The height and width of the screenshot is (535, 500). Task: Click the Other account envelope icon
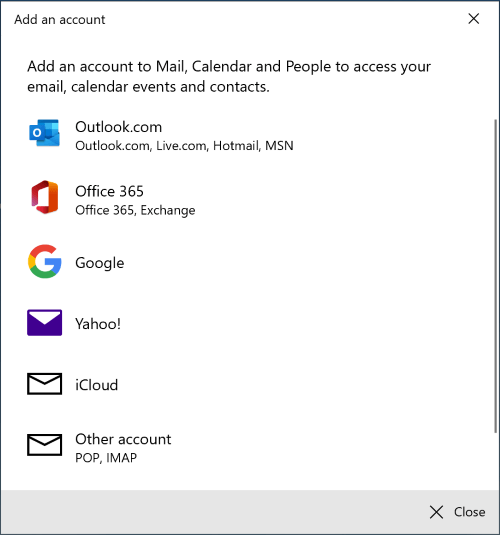[x=45, y=445]
